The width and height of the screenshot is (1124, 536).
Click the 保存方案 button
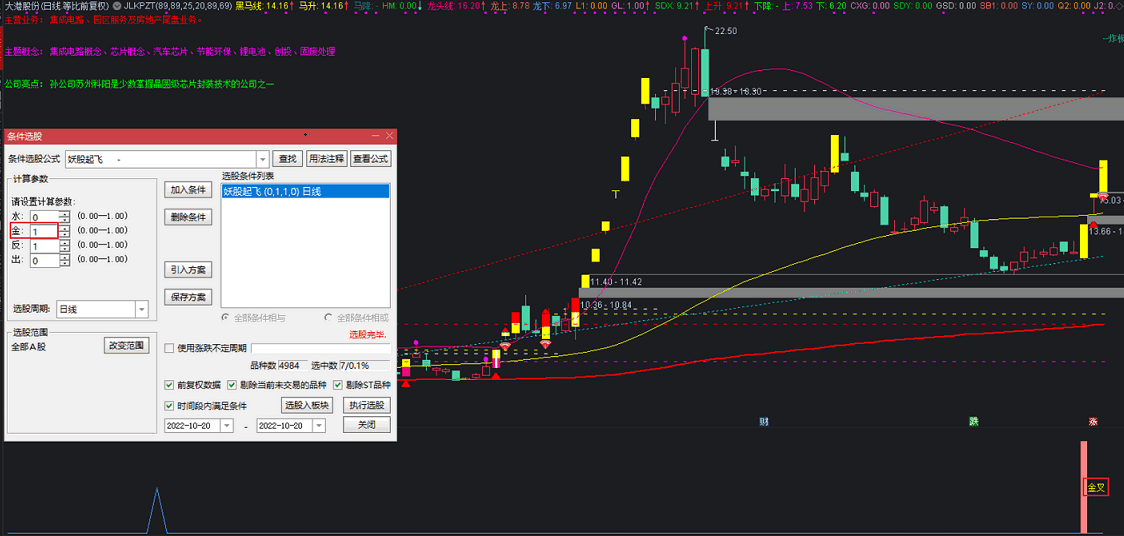coord(188,297)
